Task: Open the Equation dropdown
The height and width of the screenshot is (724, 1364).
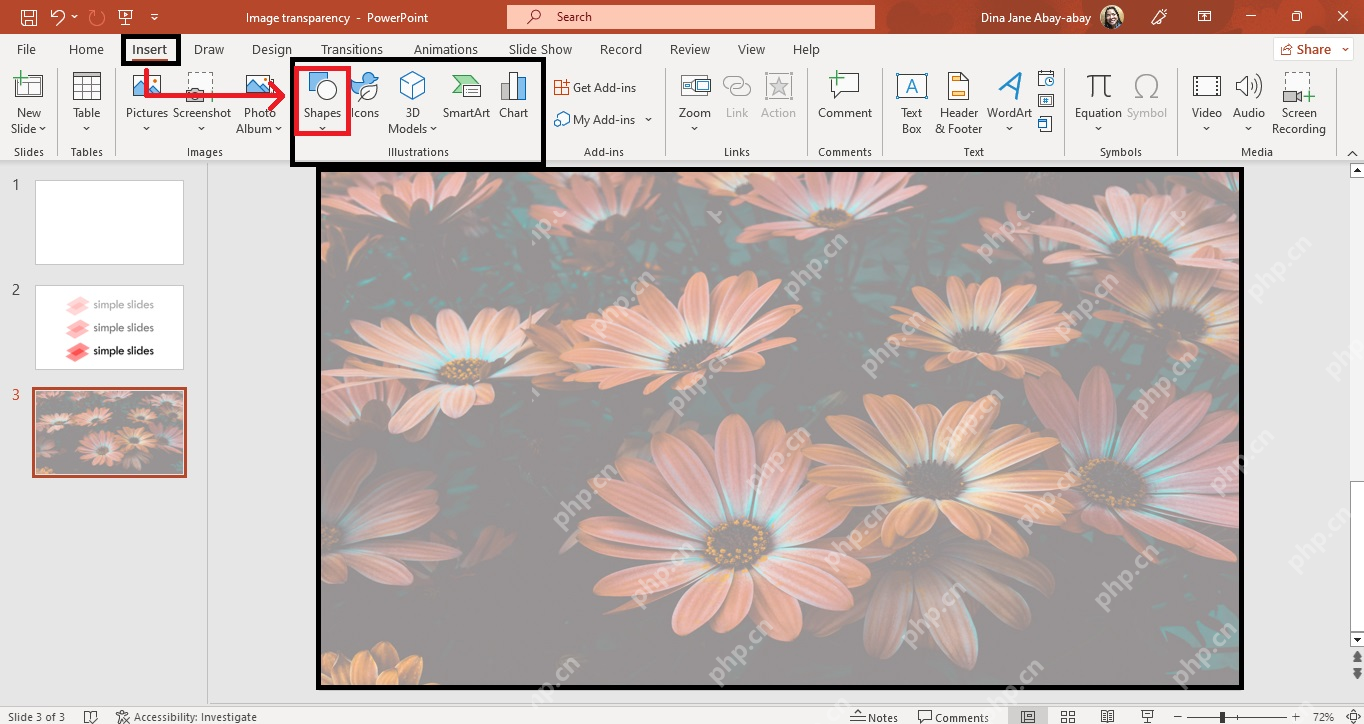Action: coord(1098,103)
